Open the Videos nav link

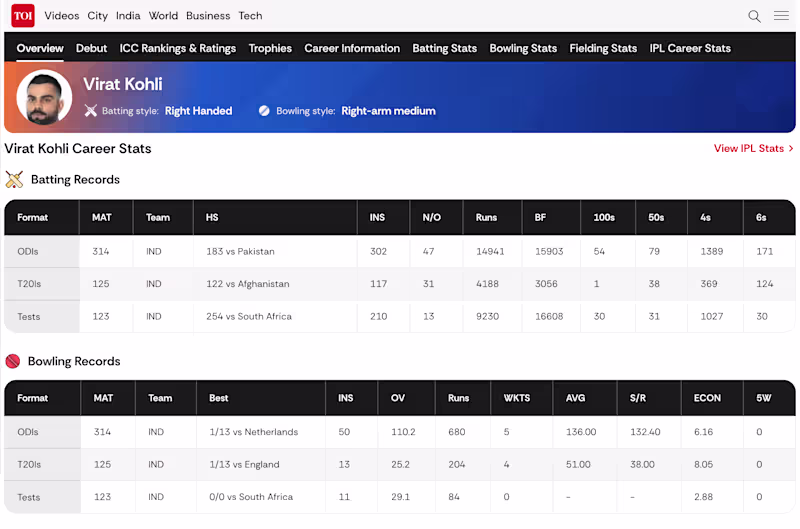[x=62, y=16]
